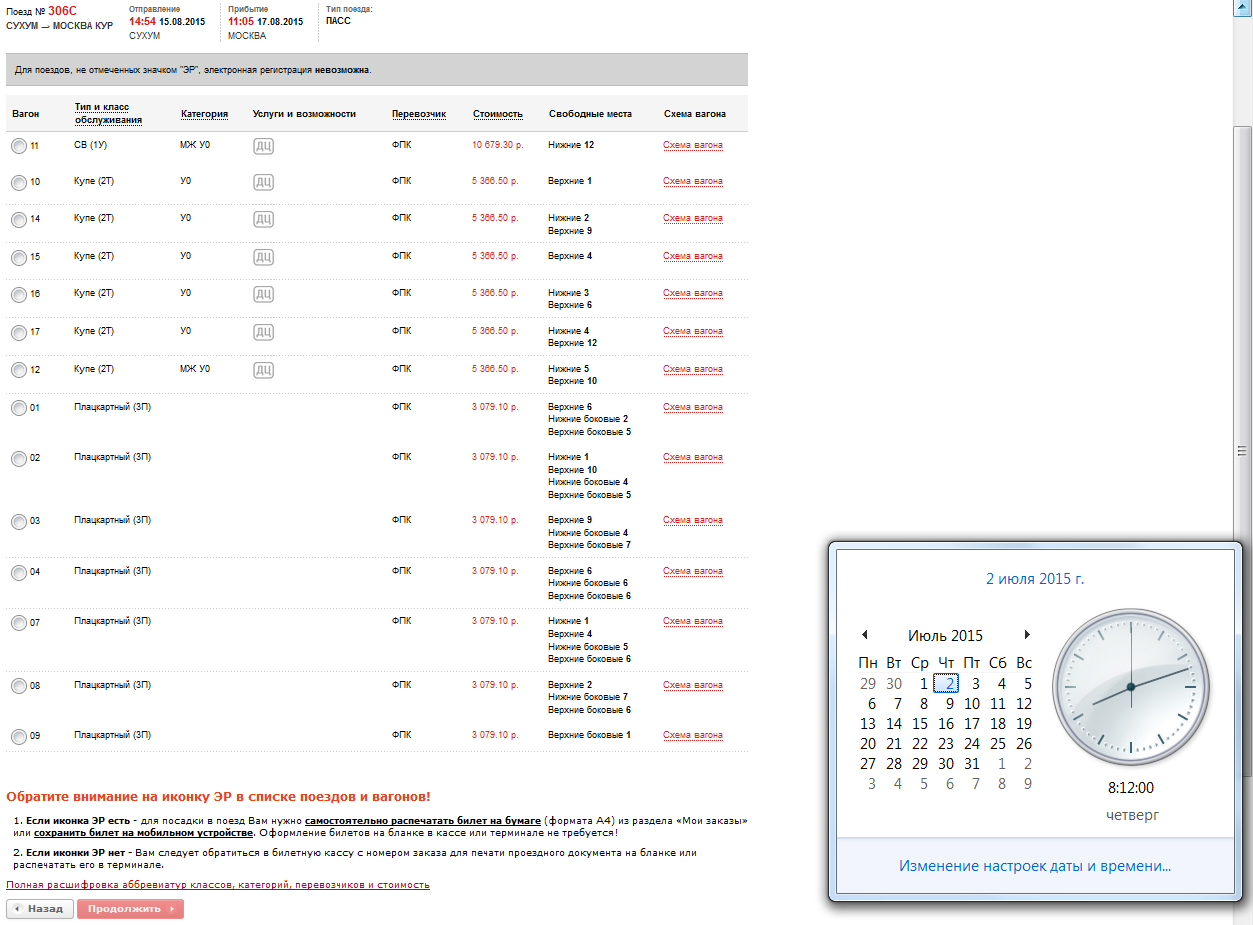Select date 15 in July calendar
Image resolution: width=1253 pixels, height=925 pixels.
click(x=920, y=724)
